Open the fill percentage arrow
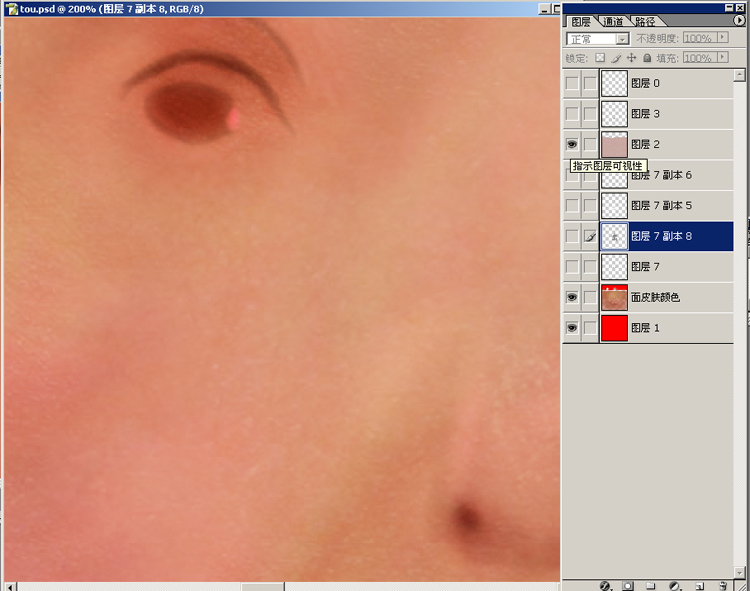Screen dimensions: 750x591 tap(723, 59)
